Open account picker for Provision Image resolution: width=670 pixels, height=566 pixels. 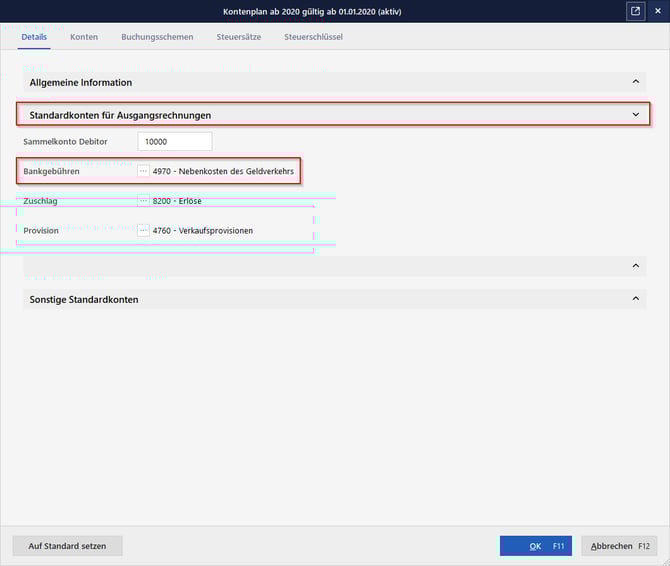tap(143, 231)
